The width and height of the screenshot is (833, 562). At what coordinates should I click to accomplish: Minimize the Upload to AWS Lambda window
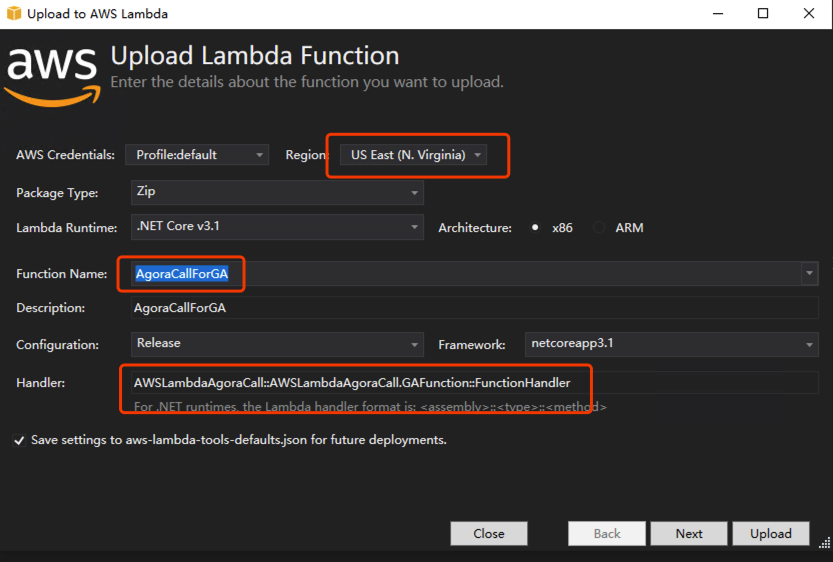coord(718,13)
